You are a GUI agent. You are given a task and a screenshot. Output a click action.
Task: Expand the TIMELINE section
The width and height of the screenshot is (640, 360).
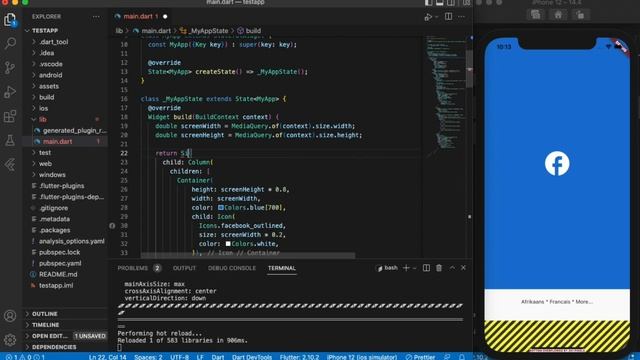pyautogui.click(x=46, y=325)
